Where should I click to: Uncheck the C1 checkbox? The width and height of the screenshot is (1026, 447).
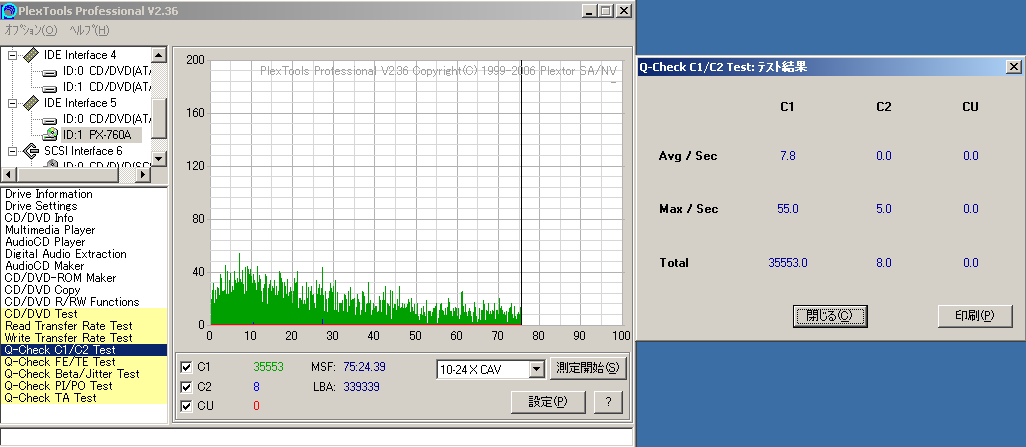tap(186, 367)
